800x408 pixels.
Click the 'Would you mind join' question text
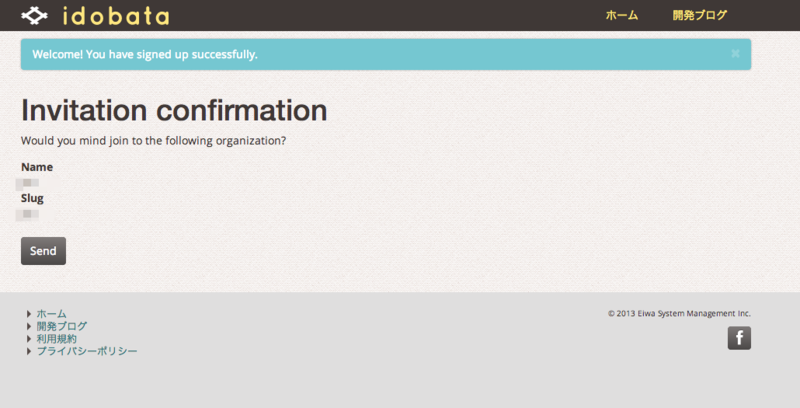pos(154,141)
